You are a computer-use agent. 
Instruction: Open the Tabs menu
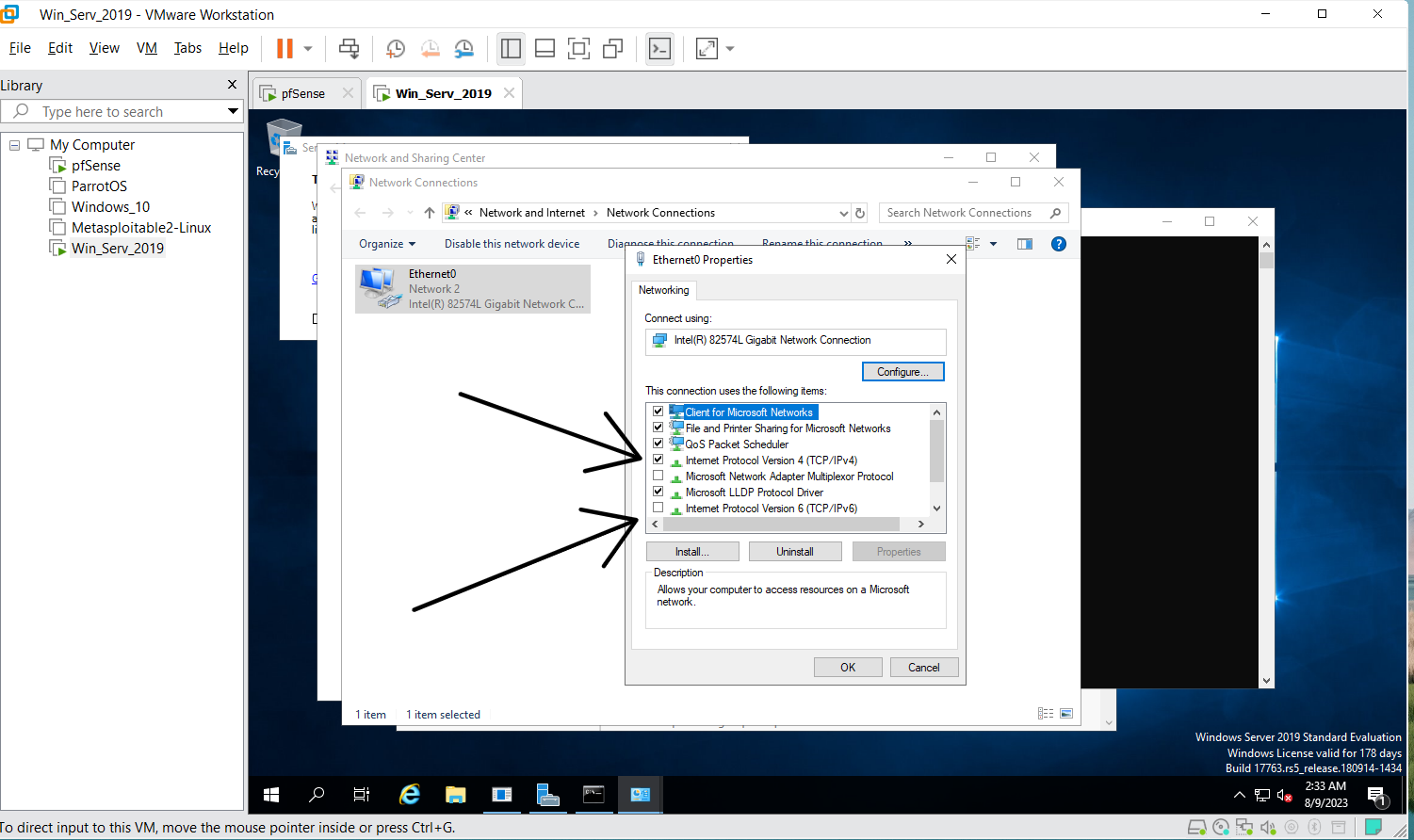[x=187, y=48]
